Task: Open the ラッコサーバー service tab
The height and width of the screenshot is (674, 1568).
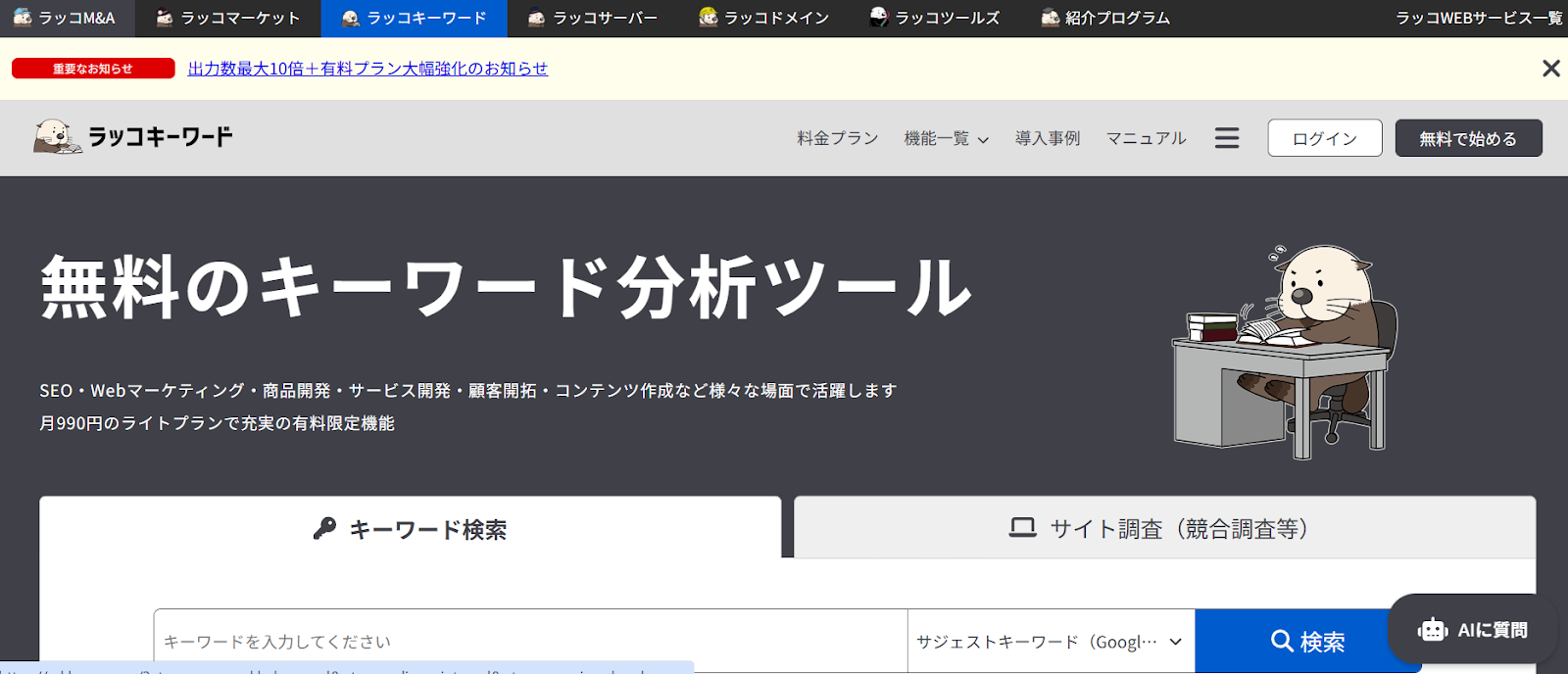Action: (593, 18)
